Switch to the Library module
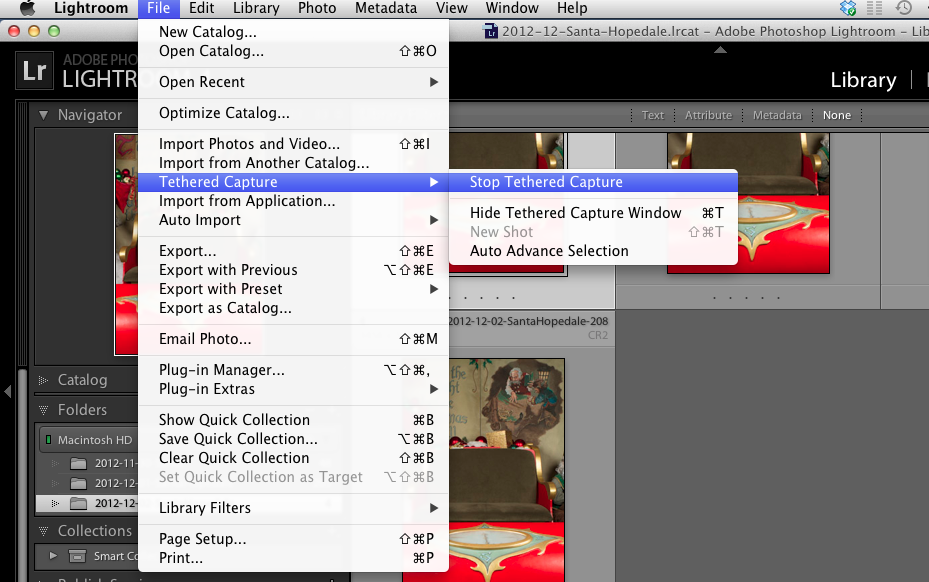929x582 pixels. (x=863, y=80)
